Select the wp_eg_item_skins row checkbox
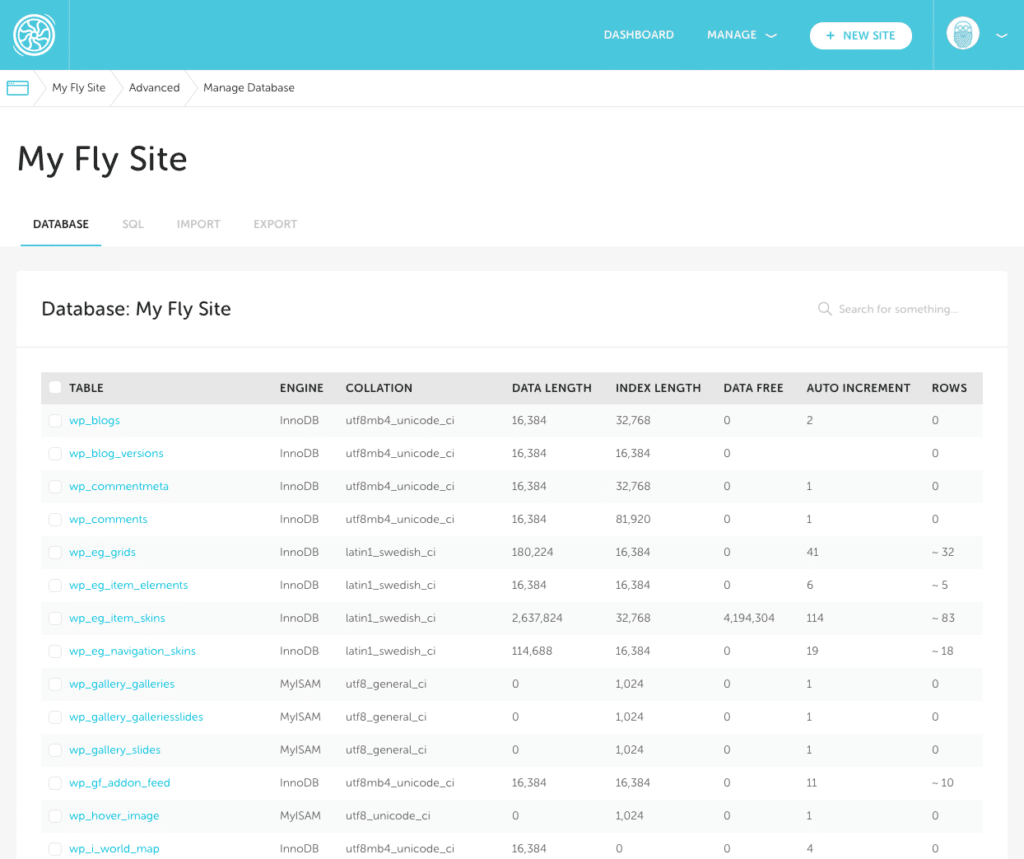The width and height of the screenshot is (1024, 859). (55, 618)
